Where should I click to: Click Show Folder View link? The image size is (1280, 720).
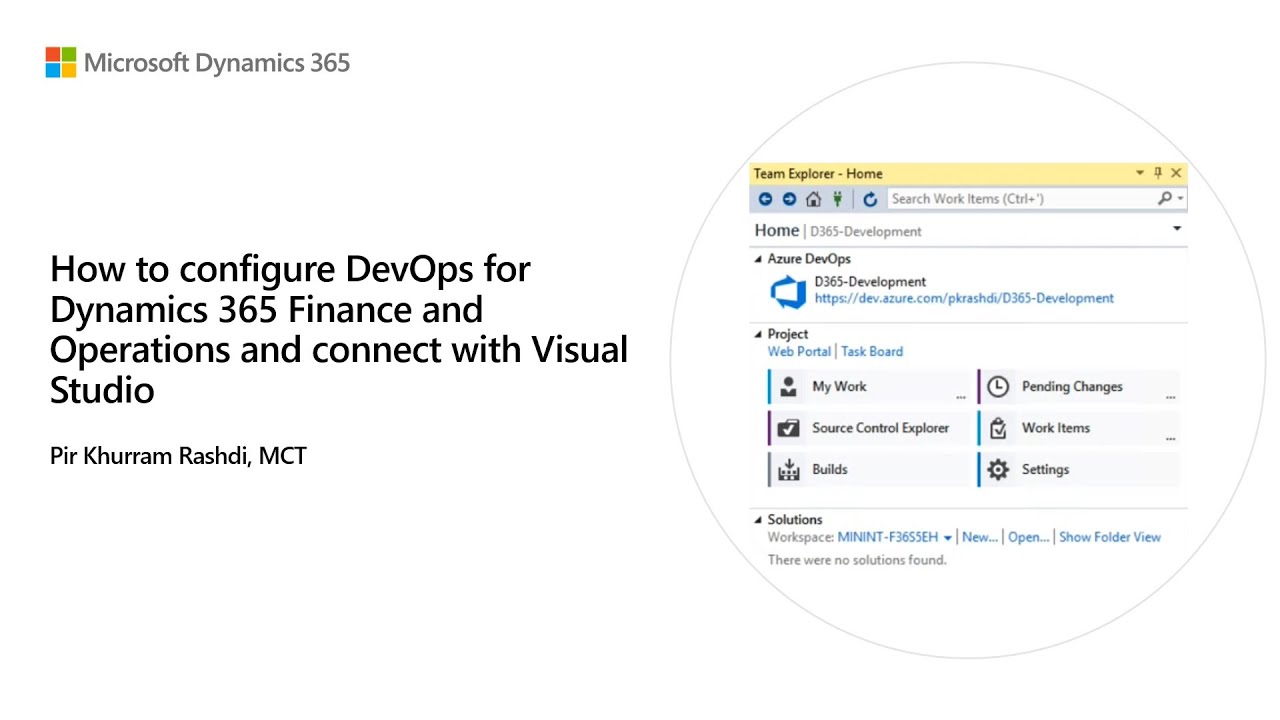pyautogui.click(x=1110, y=537)
